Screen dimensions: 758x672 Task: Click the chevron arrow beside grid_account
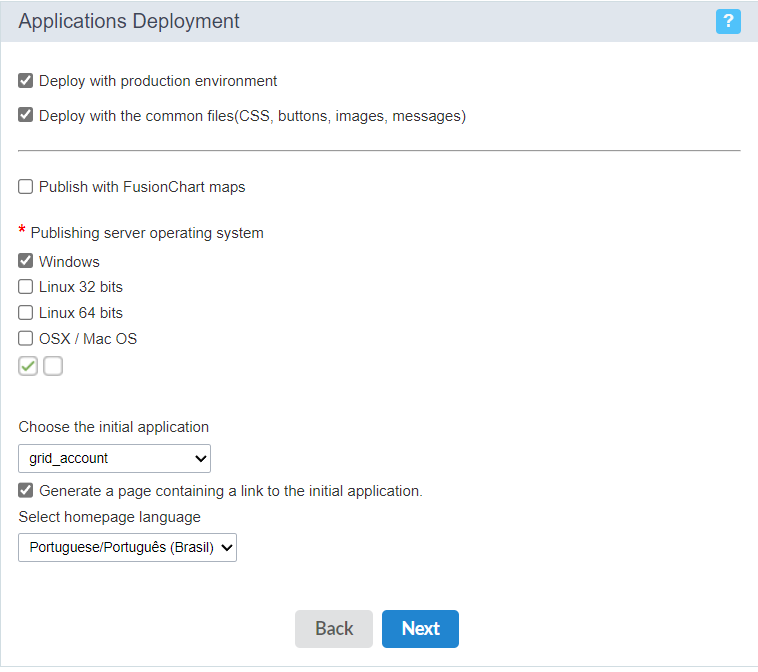[201, 458]
